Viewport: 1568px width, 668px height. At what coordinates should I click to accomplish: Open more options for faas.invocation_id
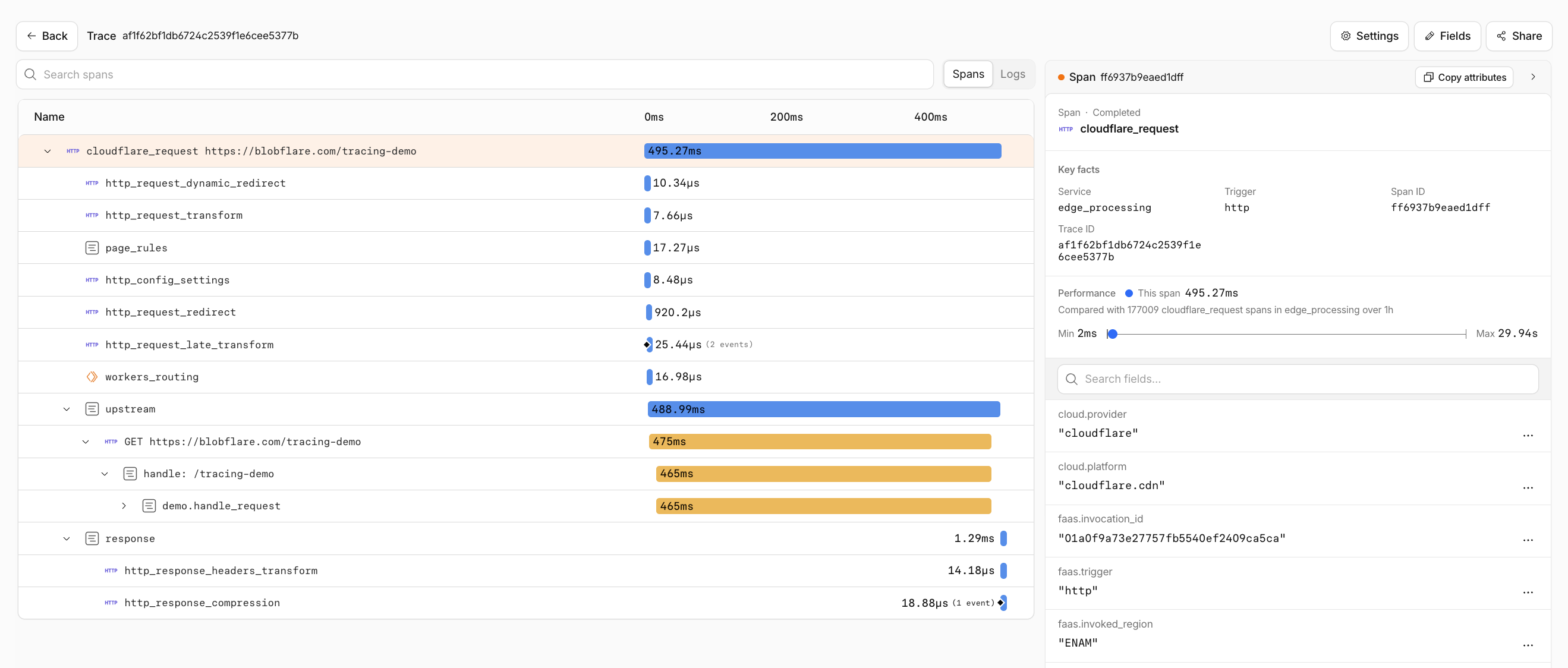tap(1527, 540)
